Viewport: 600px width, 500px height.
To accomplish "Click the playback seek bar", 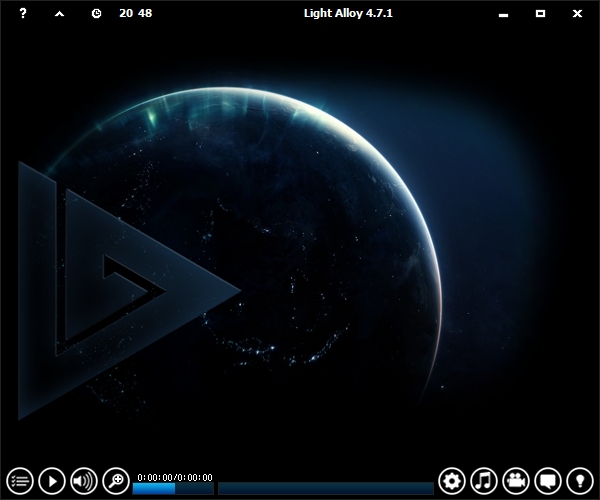I will click(x=325, y=489).
